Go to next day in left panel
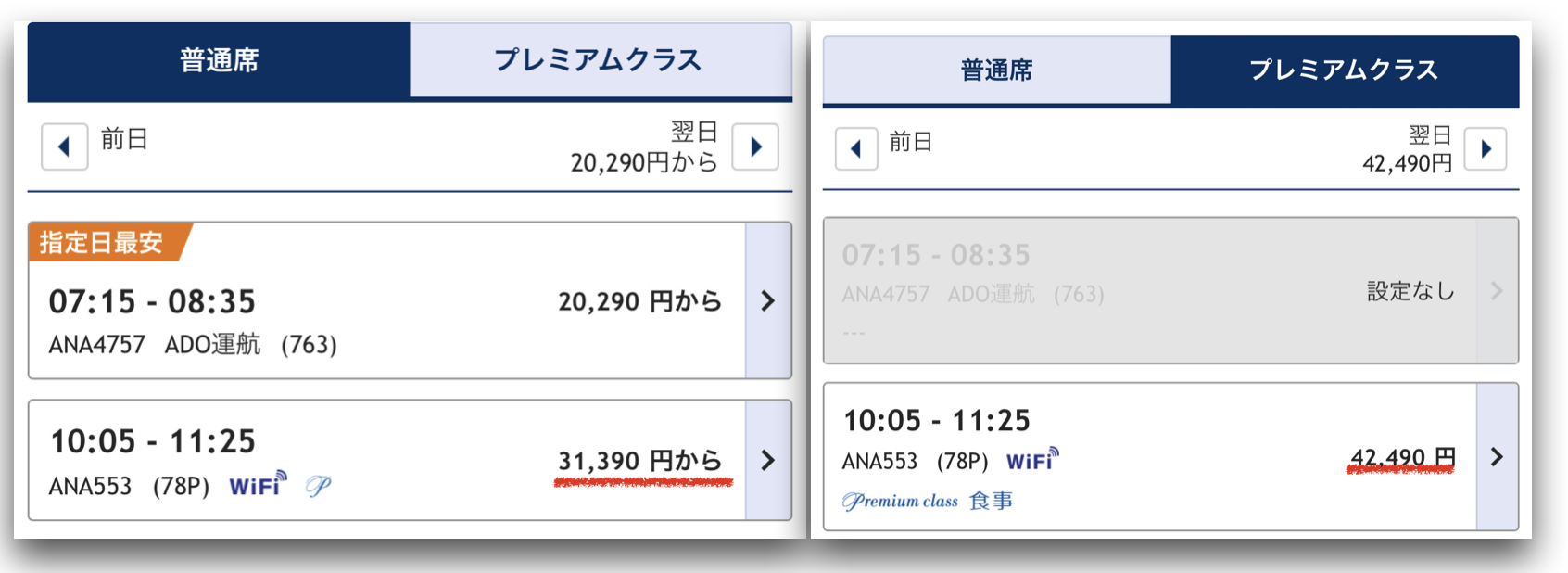The width and height of the screenshot is (1568, 573). coord(755,146)
